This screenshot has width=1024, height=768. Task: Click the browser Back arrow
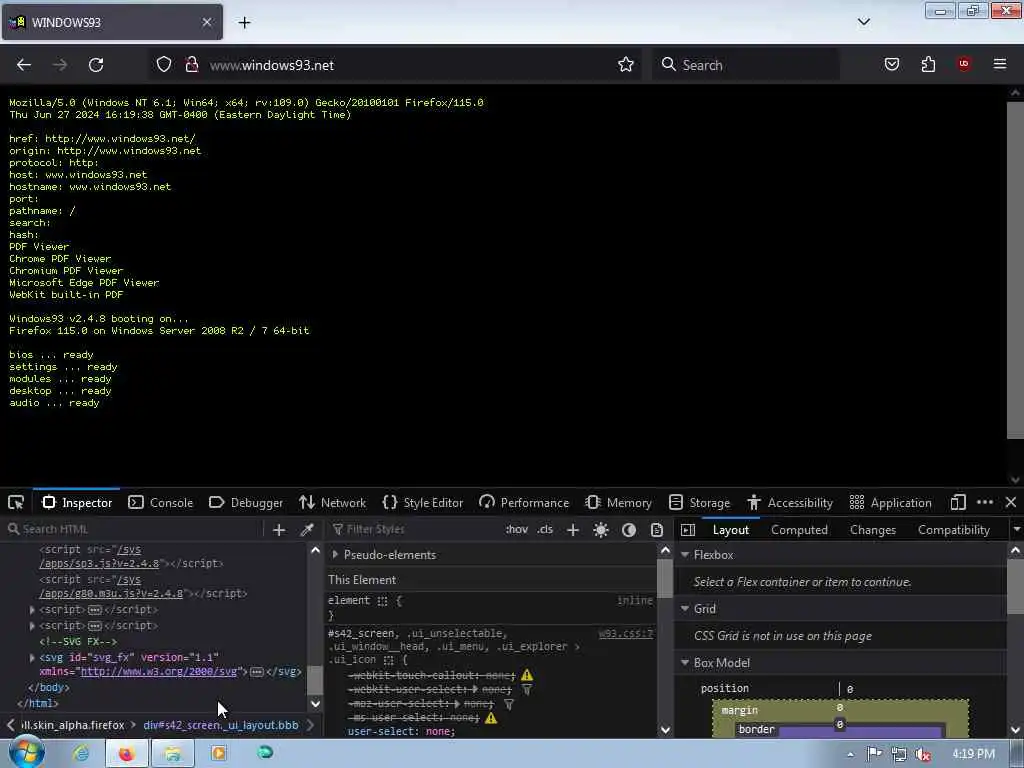pos(24,65)
